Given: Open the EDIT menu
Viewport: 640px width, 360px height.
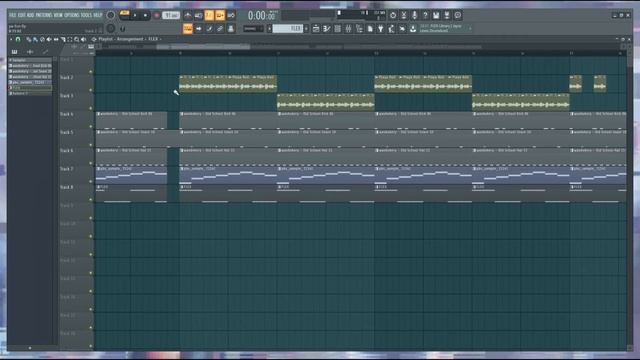Looking at the screenshot, I should click(x=21, y=15).
